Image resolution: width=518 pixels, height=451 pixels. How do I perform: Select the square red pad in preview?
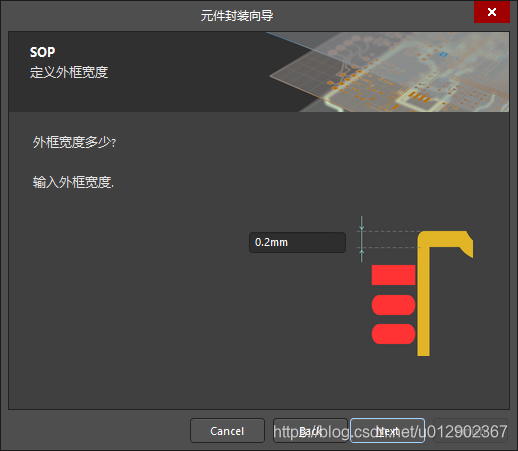coord(393,275)
